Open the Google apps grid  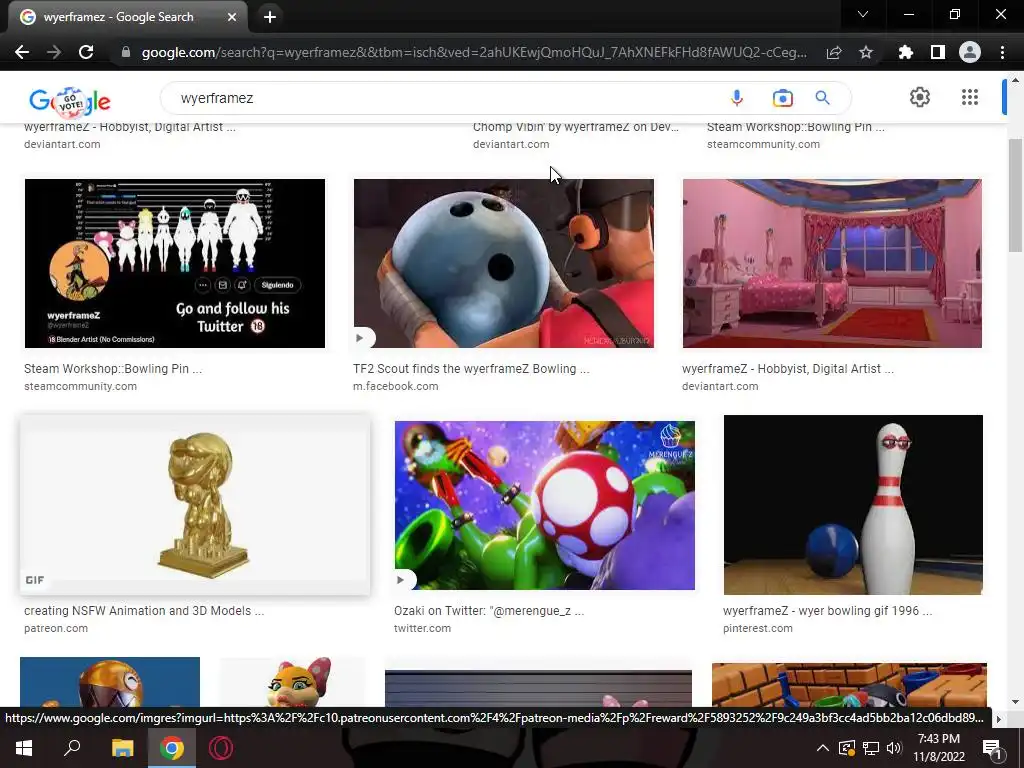point(970,97)
